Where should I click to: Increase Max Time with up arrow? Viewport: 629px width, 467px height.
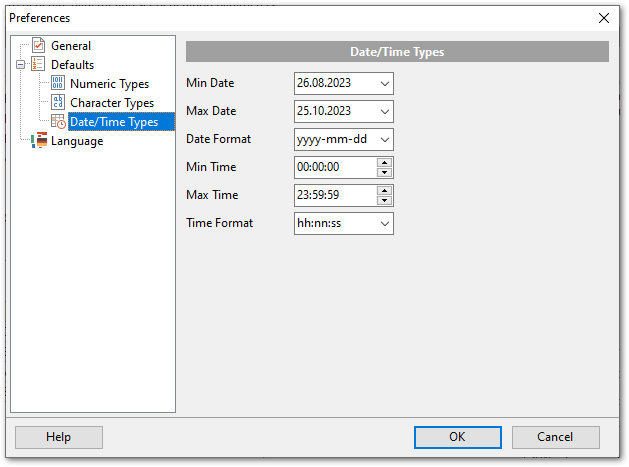(384, 191)
